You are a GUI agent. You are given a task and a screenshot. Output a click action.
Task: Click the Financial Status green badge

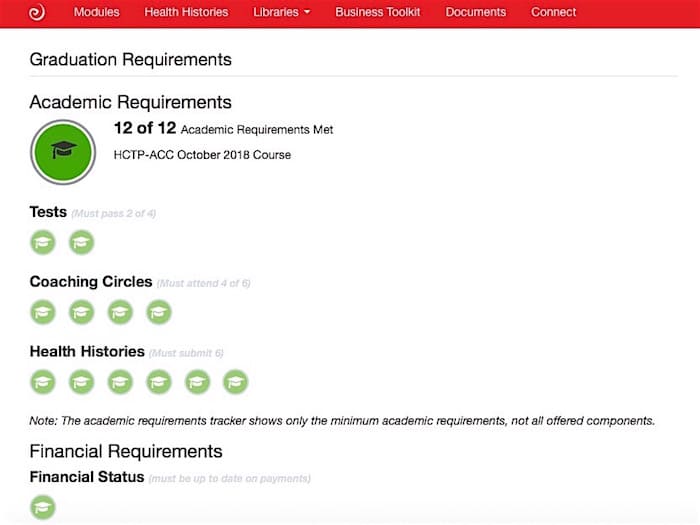[43, 507]
